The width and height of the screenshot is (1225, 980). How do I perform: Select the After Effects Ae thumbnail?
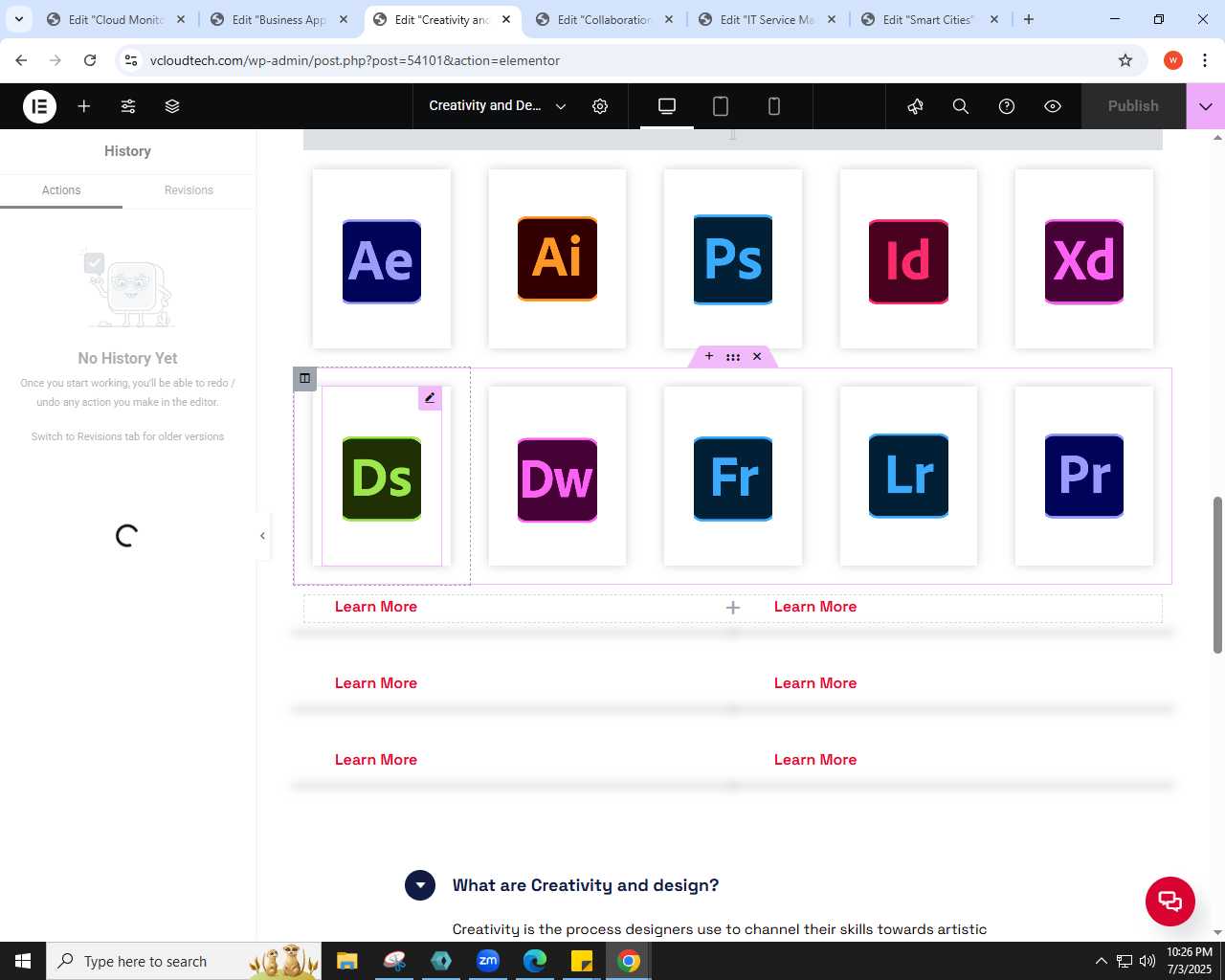(x=382, y=260)
